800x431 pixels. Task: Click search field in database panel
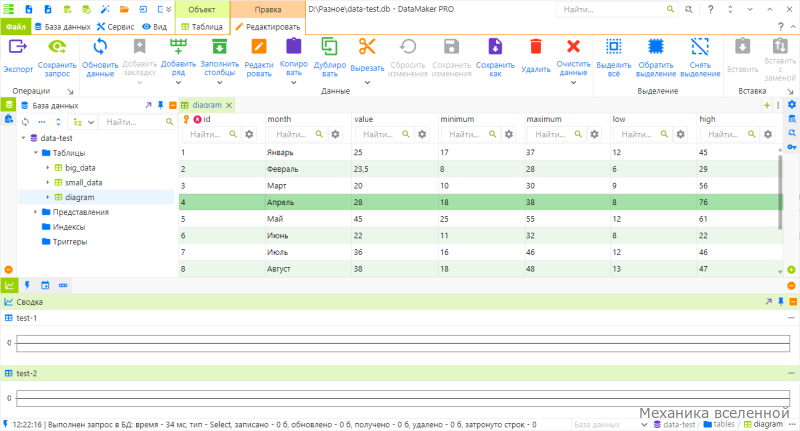136,122
